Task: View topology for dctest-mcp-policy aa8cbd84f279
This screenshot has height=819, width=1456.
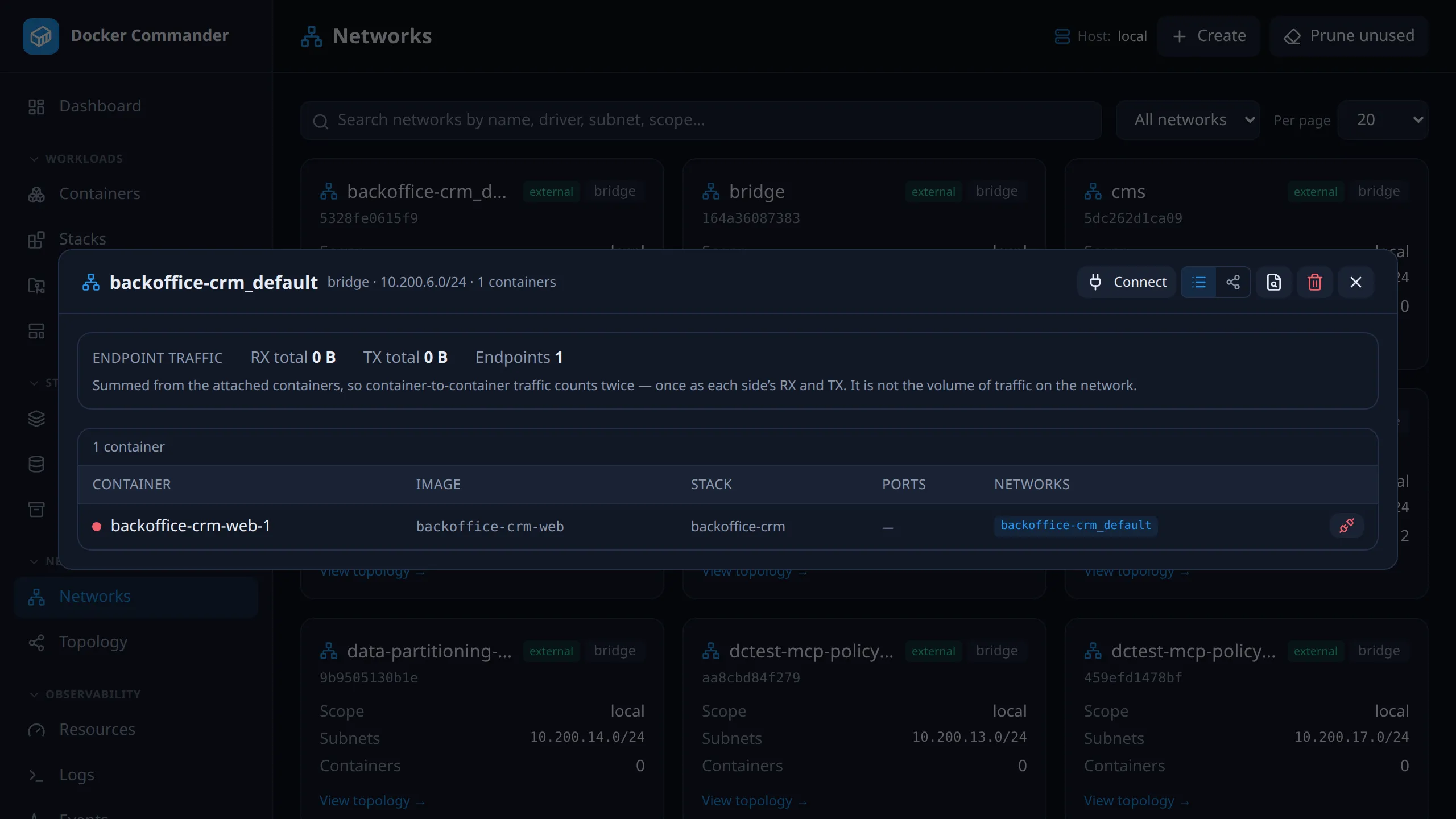Action: tap(754, 801)
